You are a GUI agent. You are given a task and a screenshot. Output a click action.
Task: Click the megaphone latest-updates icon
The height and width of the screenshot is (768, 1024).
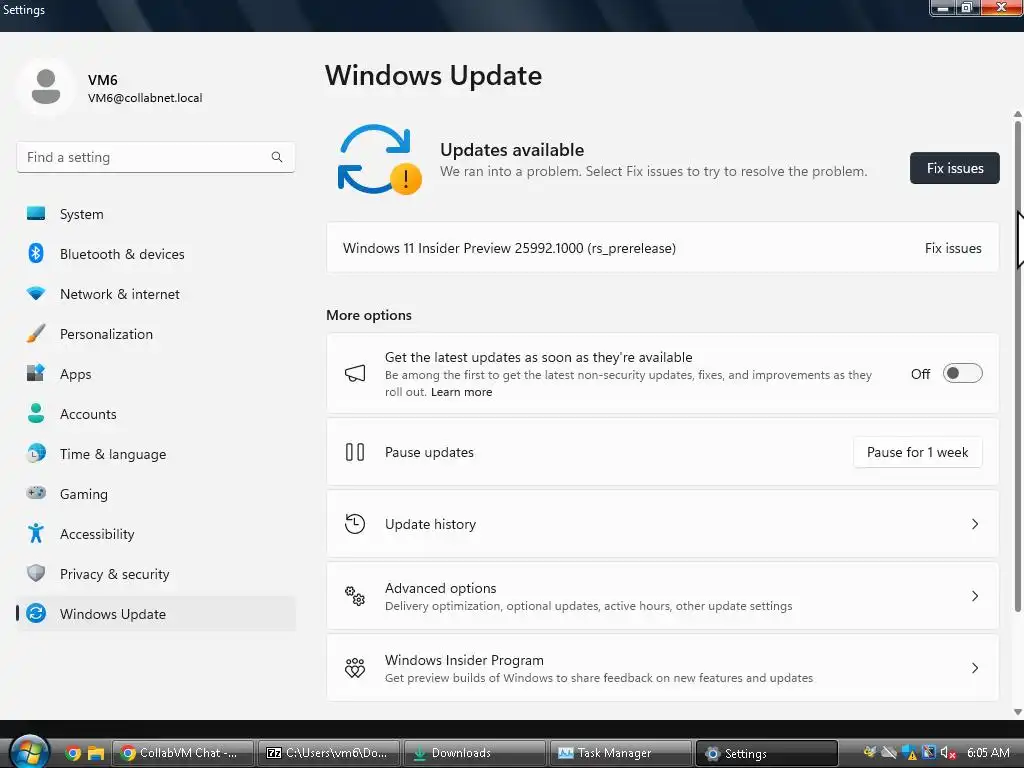click(355, 374)
